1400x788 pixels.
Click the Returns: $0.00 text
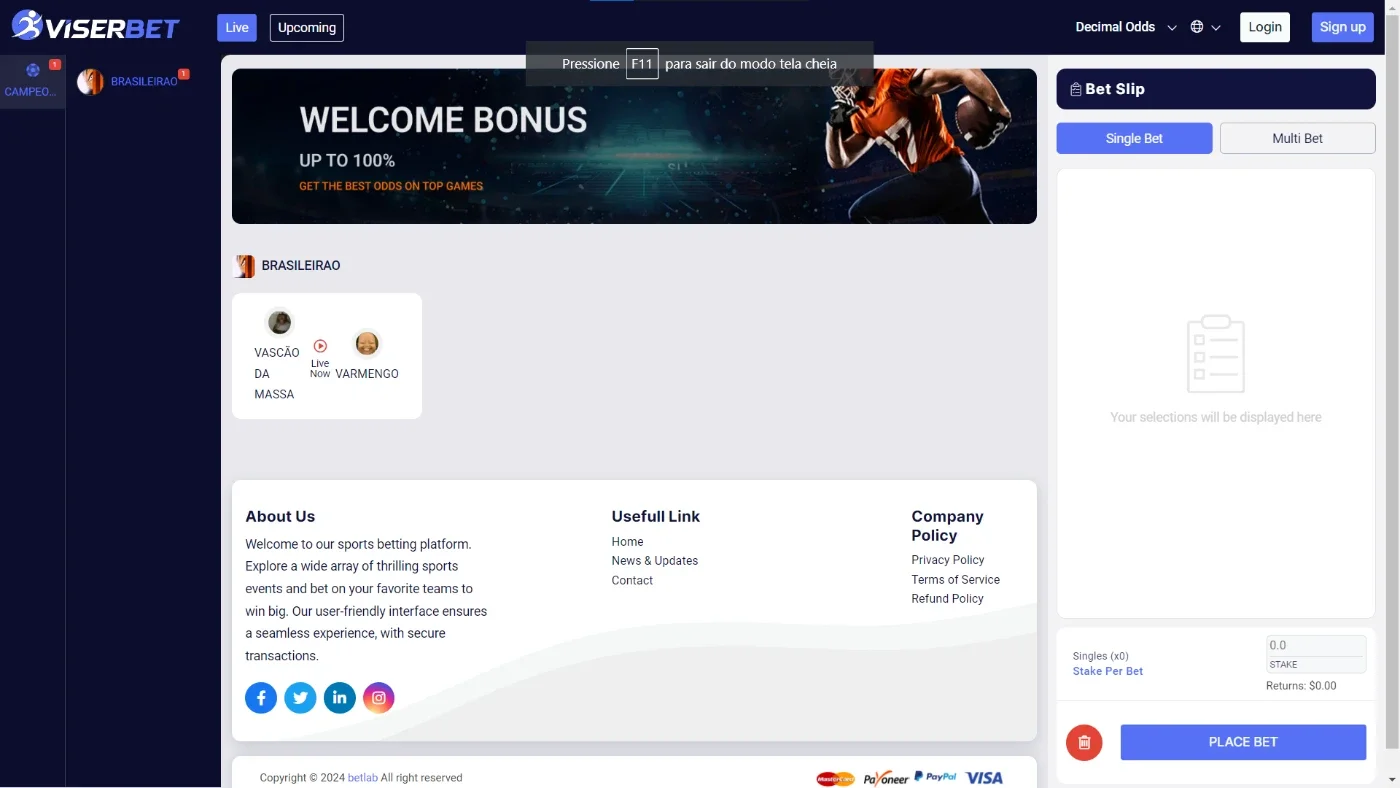[x=1301, y=686]
